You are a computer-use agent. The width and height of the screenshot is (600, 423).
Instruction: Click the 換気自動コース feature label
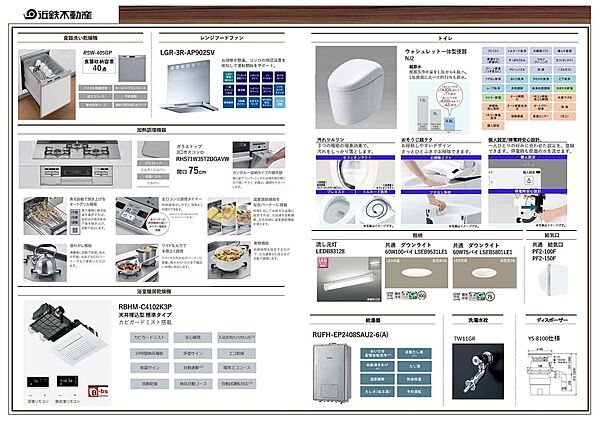tap(193, 384)
